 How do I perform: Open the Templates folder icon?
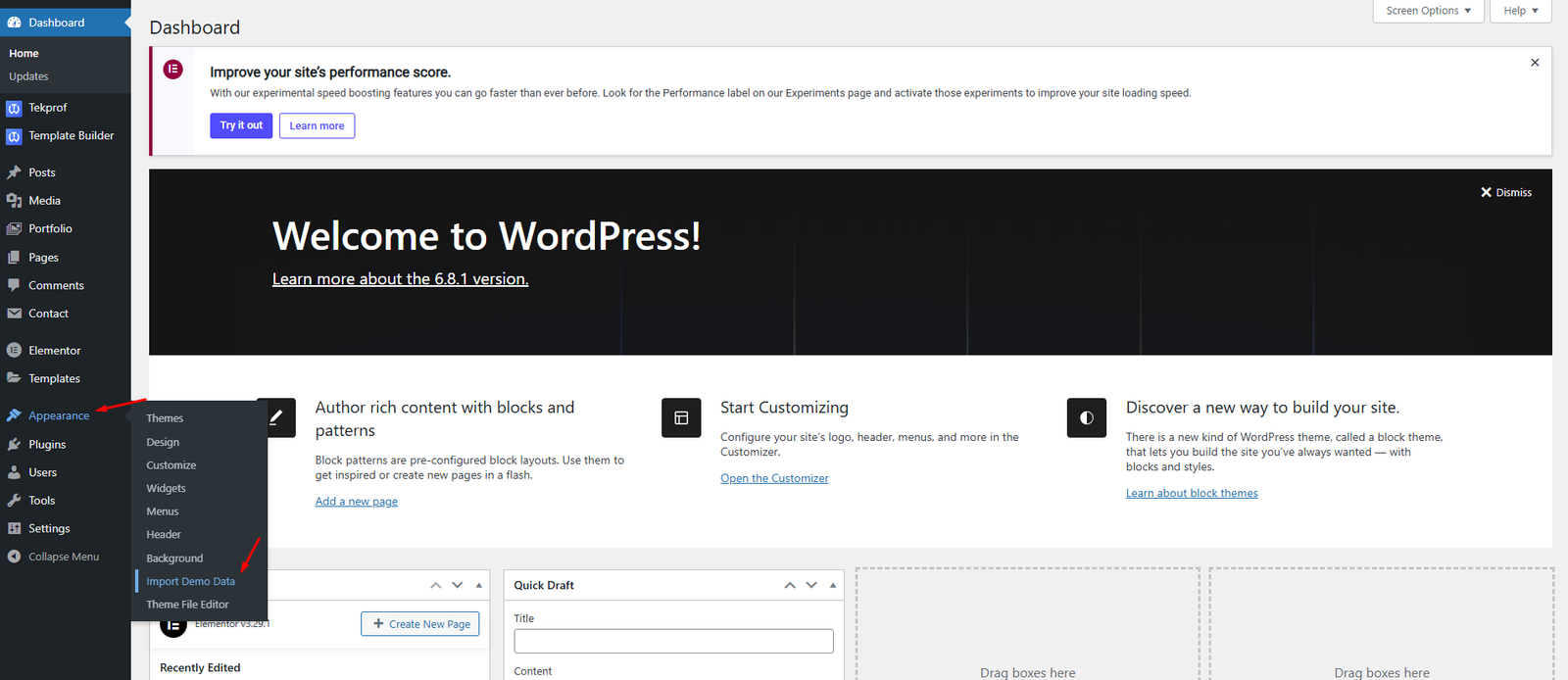pos(14,378)
